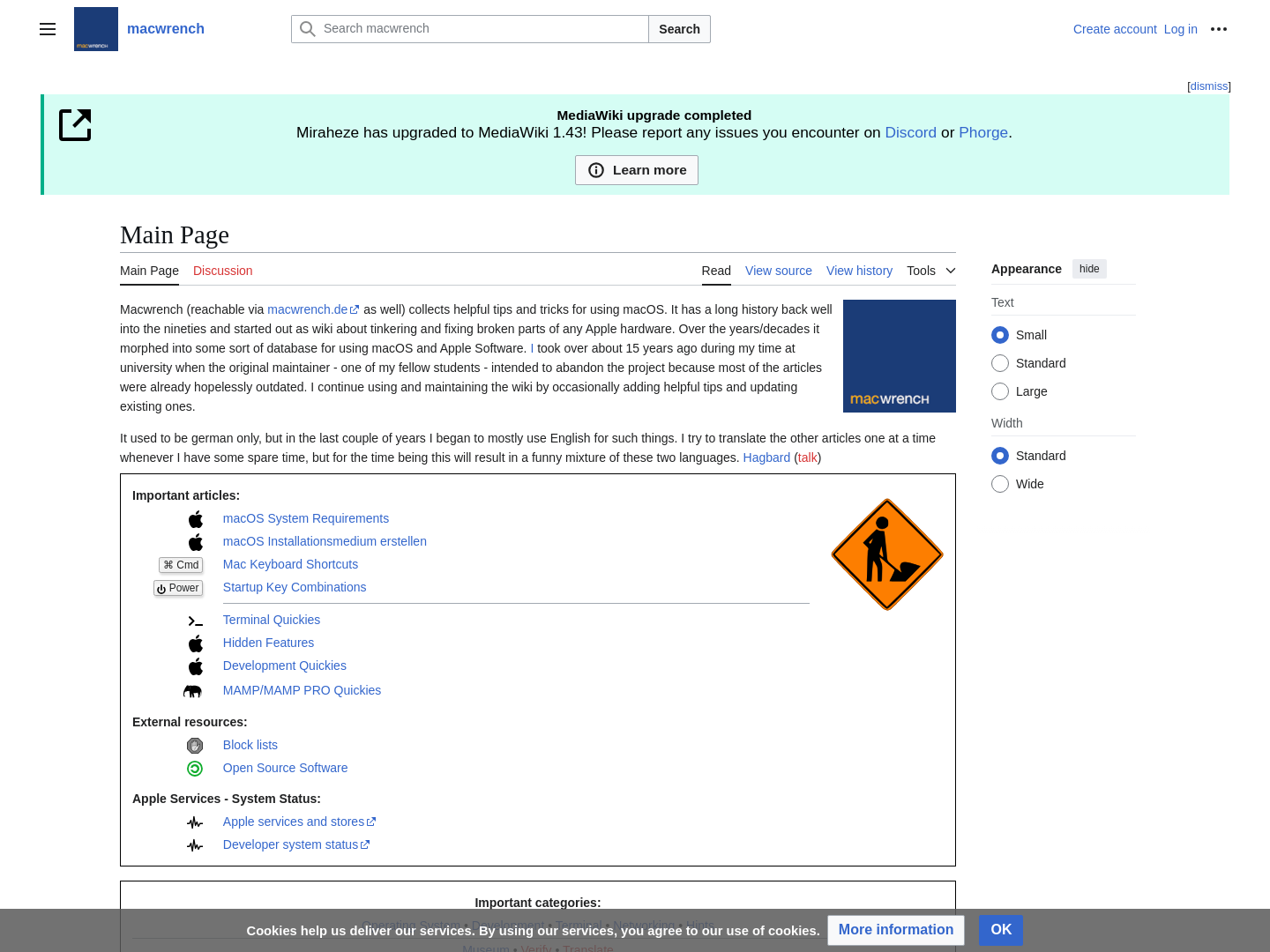The image size is (1270, 952).
Task: Open MAMP/MAMP PRO Quickies article
Action: point(302,690)
